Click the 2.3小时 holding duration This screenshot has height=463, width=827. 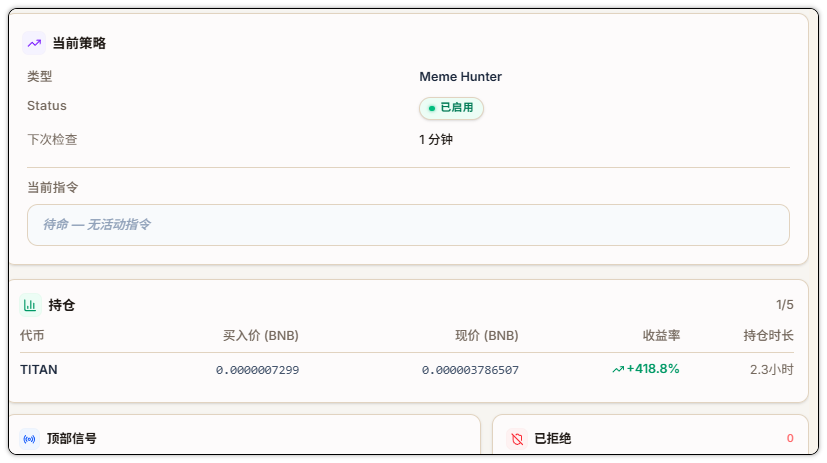(x=772, y=370)
